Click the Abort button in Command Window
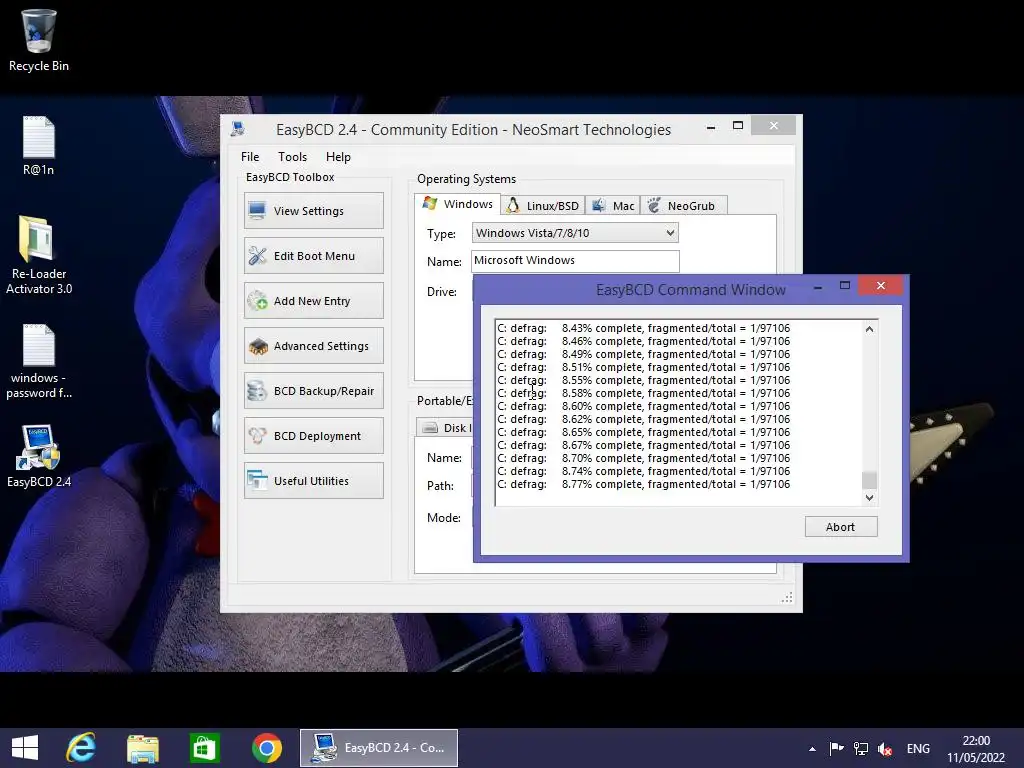 click(840, 527)
